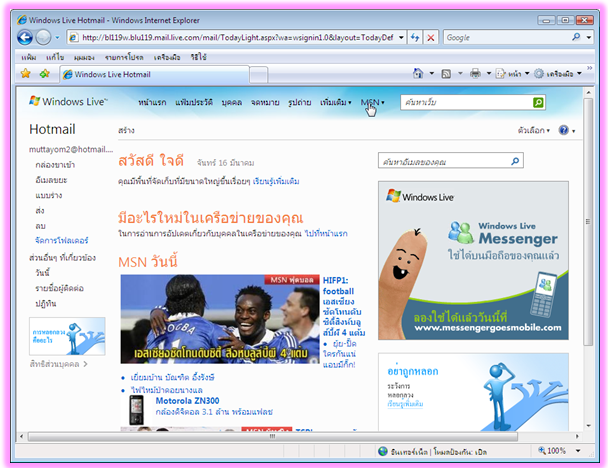Click inside the Google search box
The width and height of the screenshot is (608, 468).
[507, 38]
